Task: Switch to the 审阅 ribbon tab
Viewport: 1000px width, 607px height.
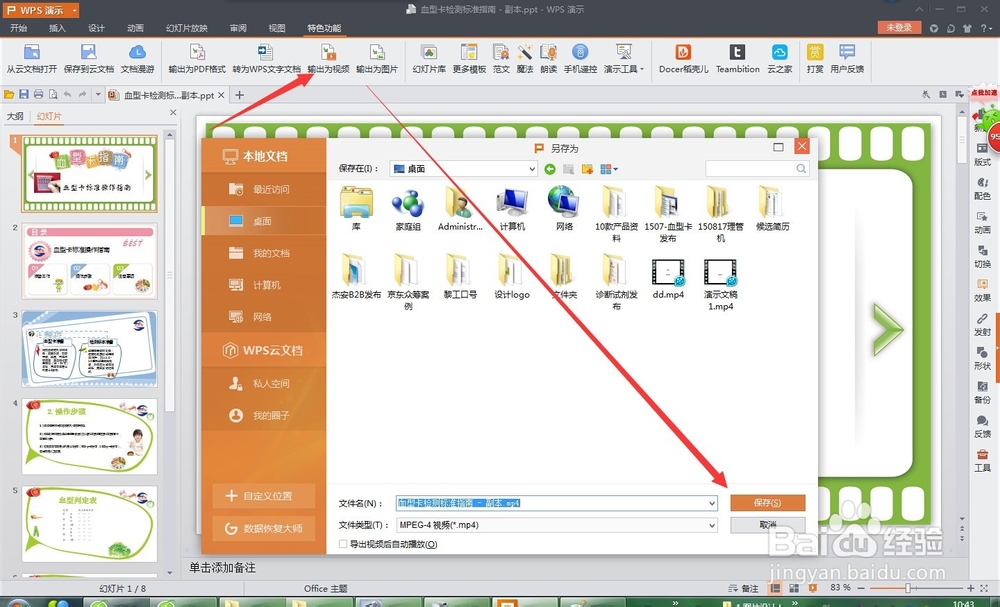Action: point(237,29)
